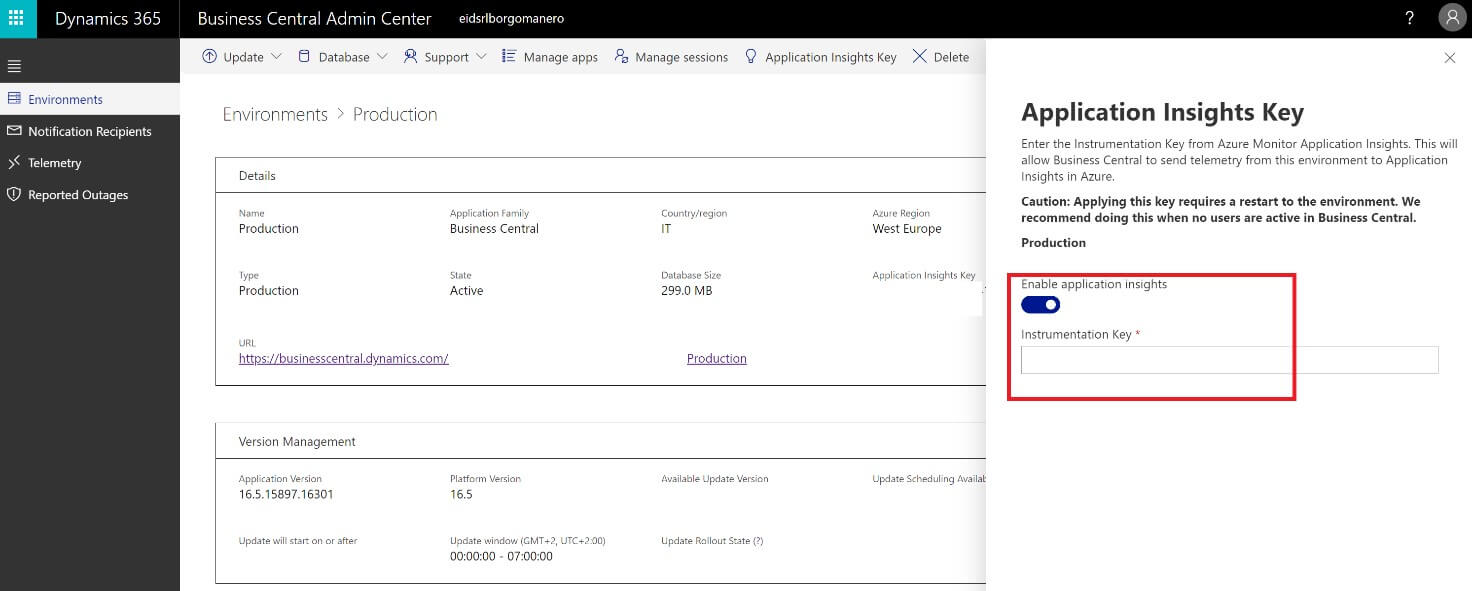Follow the underlined Production link
The width and height of the screenshot is (1472, 591).
click(x=717, y=358)
